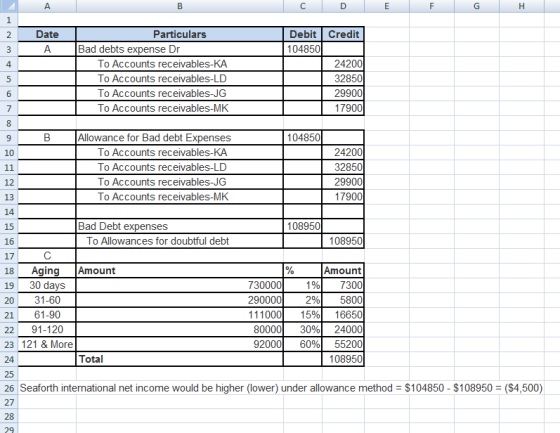Select '60%' cell in row 23
560x433 pixels.
click(303, 344)
